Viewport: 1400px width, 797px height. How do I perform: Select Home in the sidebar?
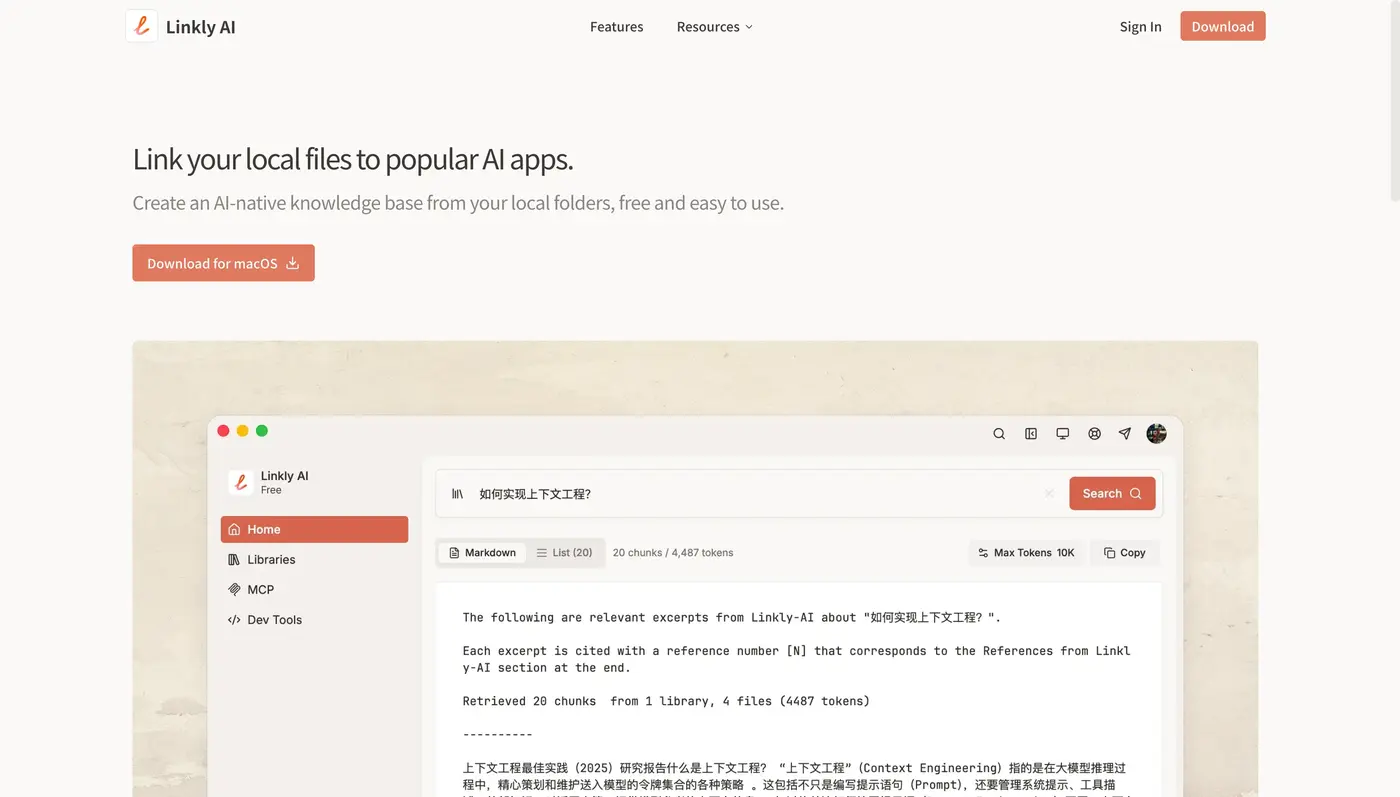coord(263,529)
